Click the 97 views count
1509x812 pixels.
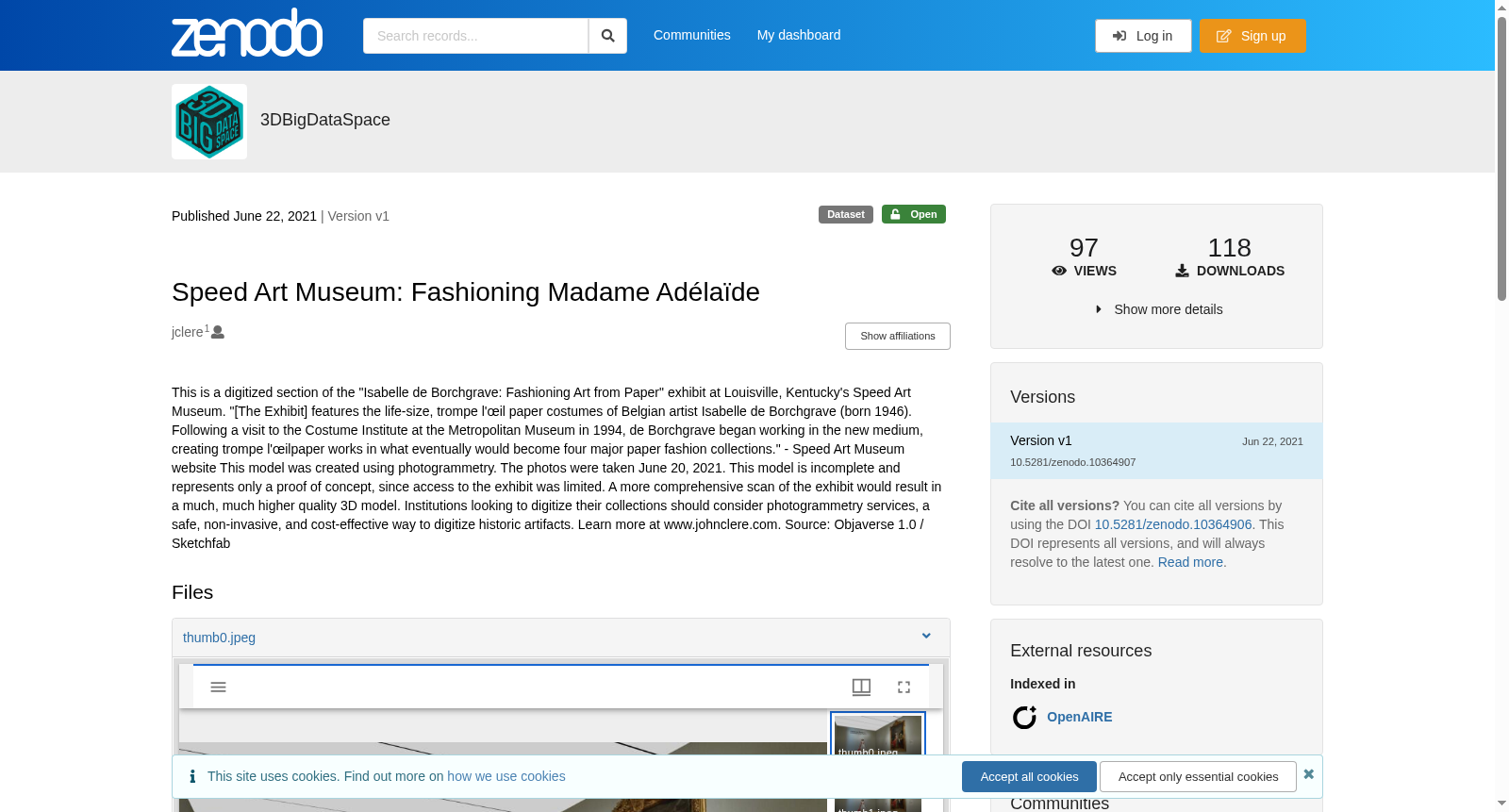coord(1084,248)
